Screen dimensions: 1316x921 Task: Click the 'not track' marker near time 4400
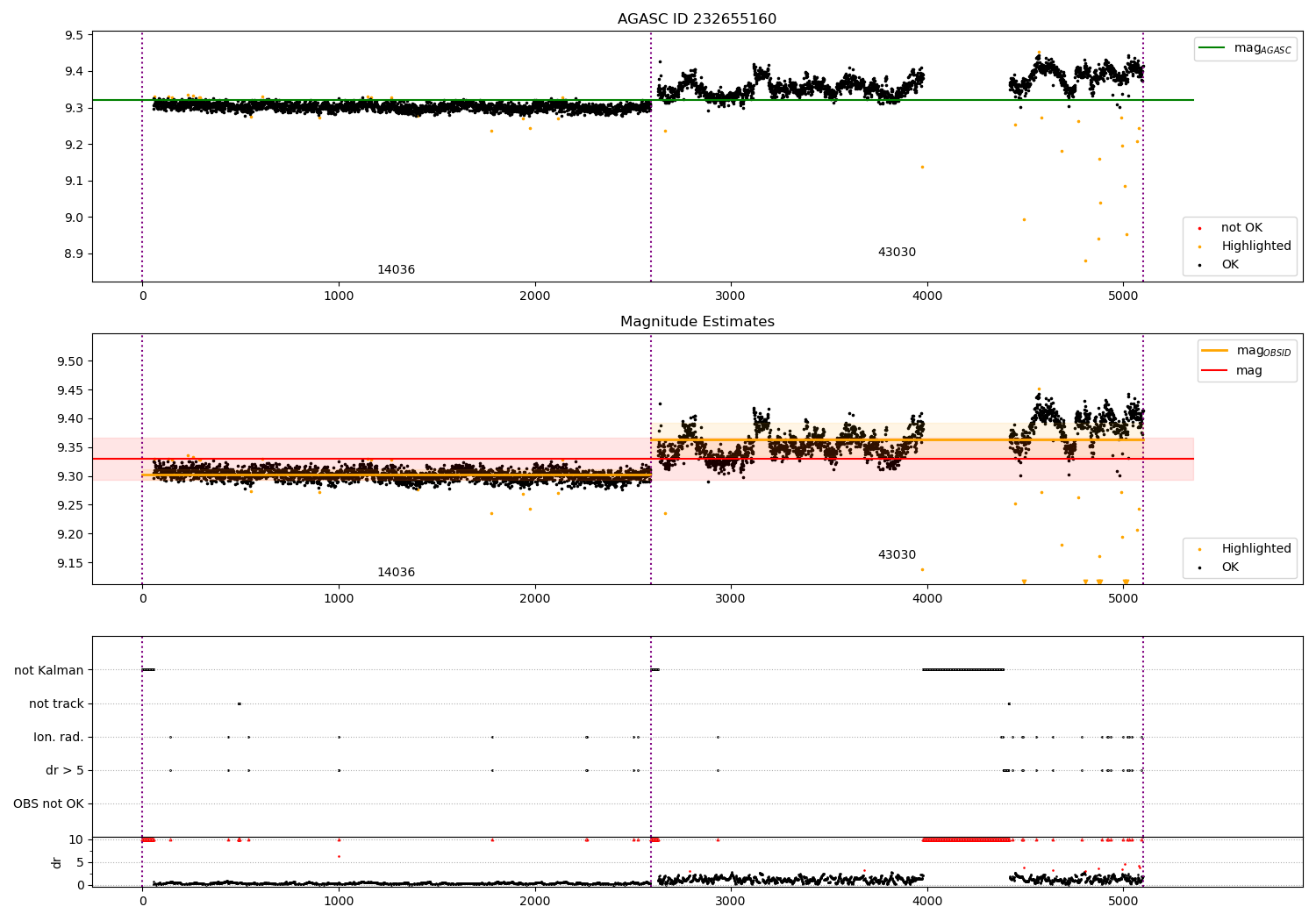pyautogui.click(x=1009, y=703)
